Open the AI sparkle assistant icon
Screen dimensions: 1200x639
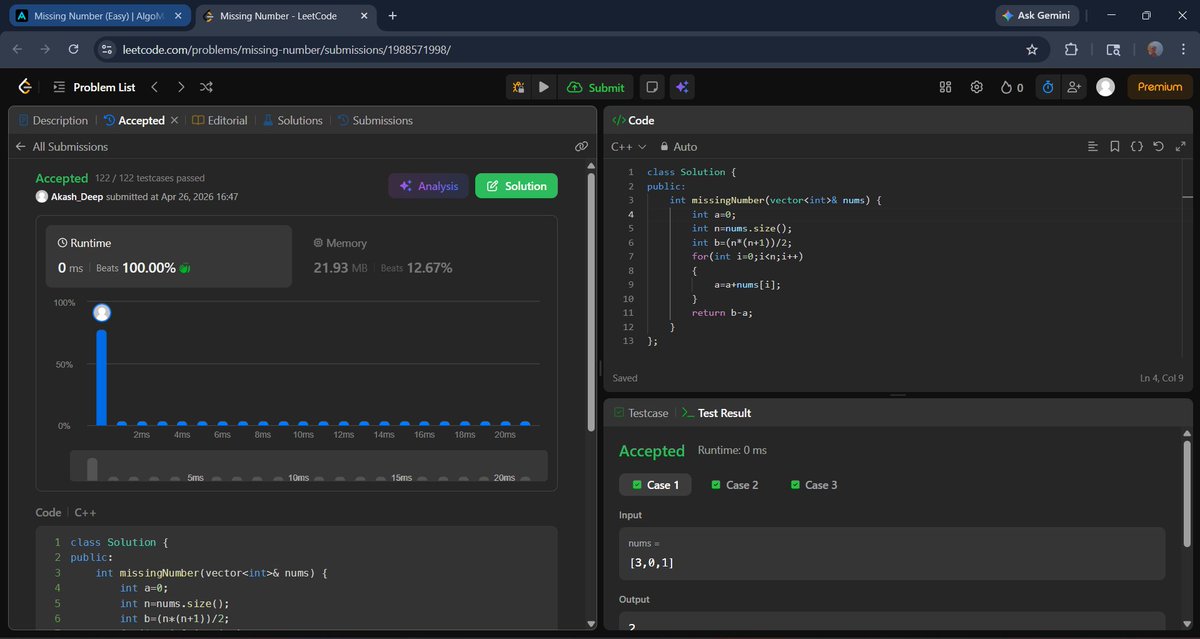pos(682,87)
